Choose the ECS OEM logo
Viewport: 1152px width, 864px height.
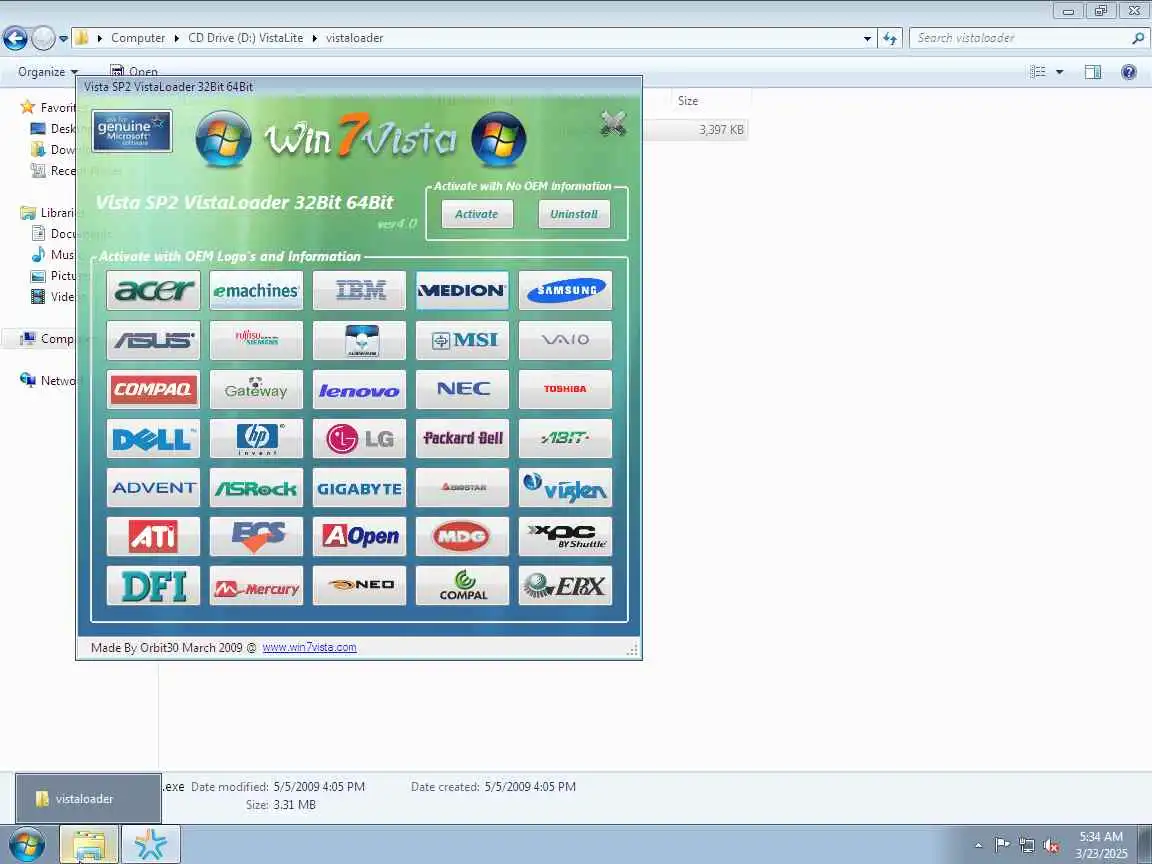pyautogui.click(x=256, y=536)
